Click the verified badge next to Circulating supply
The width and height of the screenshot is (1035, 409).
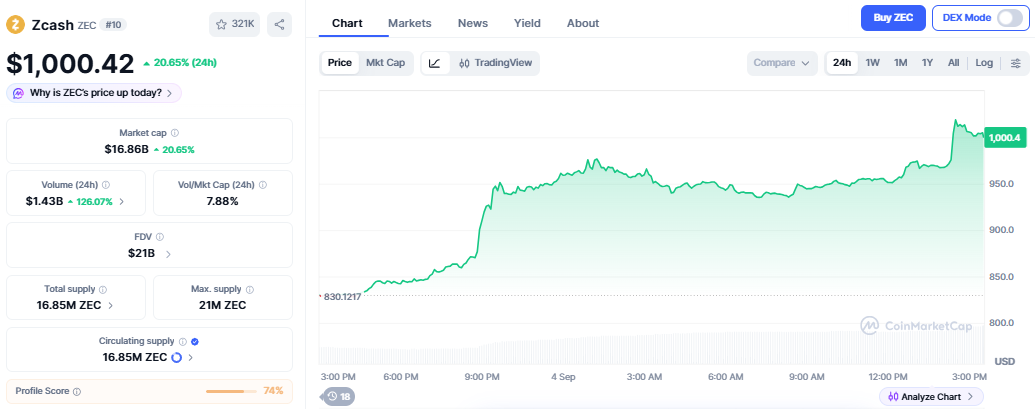(195, 341)
